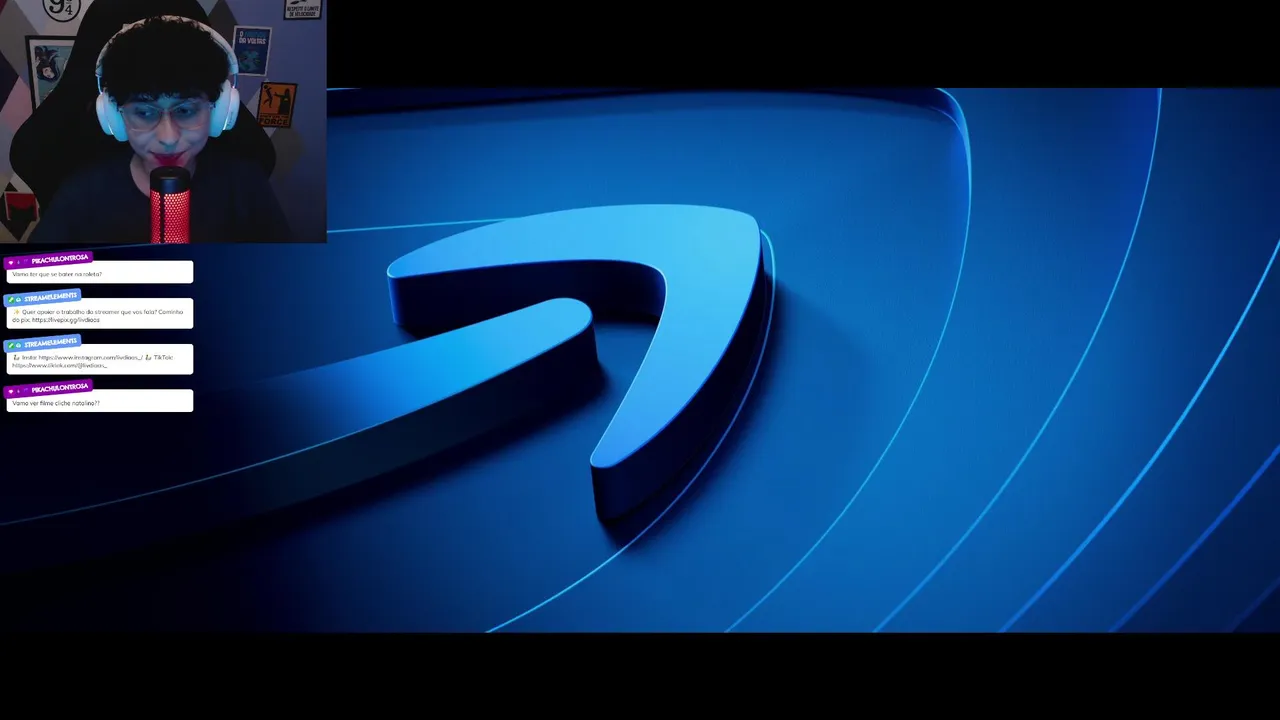Image resolution: width=1280 pixels, height=720 pixels.
Task: Click the streamer webcam feed
Action: 163,121
